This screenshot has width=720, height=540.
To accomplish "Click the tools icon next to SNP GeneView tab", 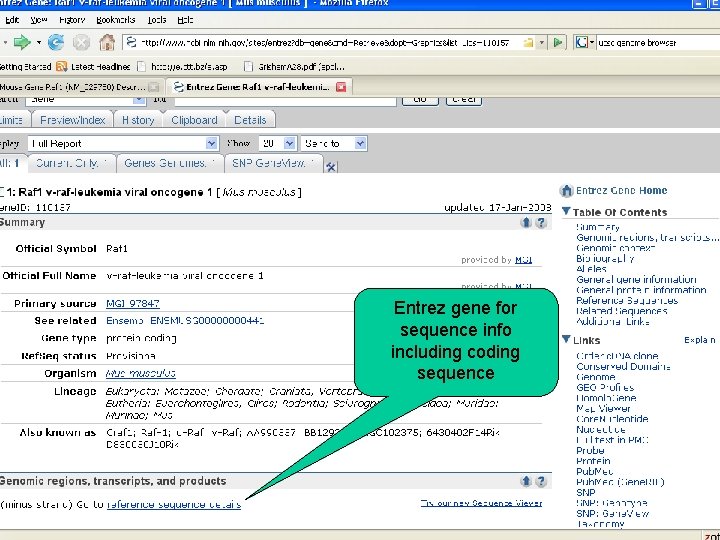I will pyautogui.click(x=331, y=167).
